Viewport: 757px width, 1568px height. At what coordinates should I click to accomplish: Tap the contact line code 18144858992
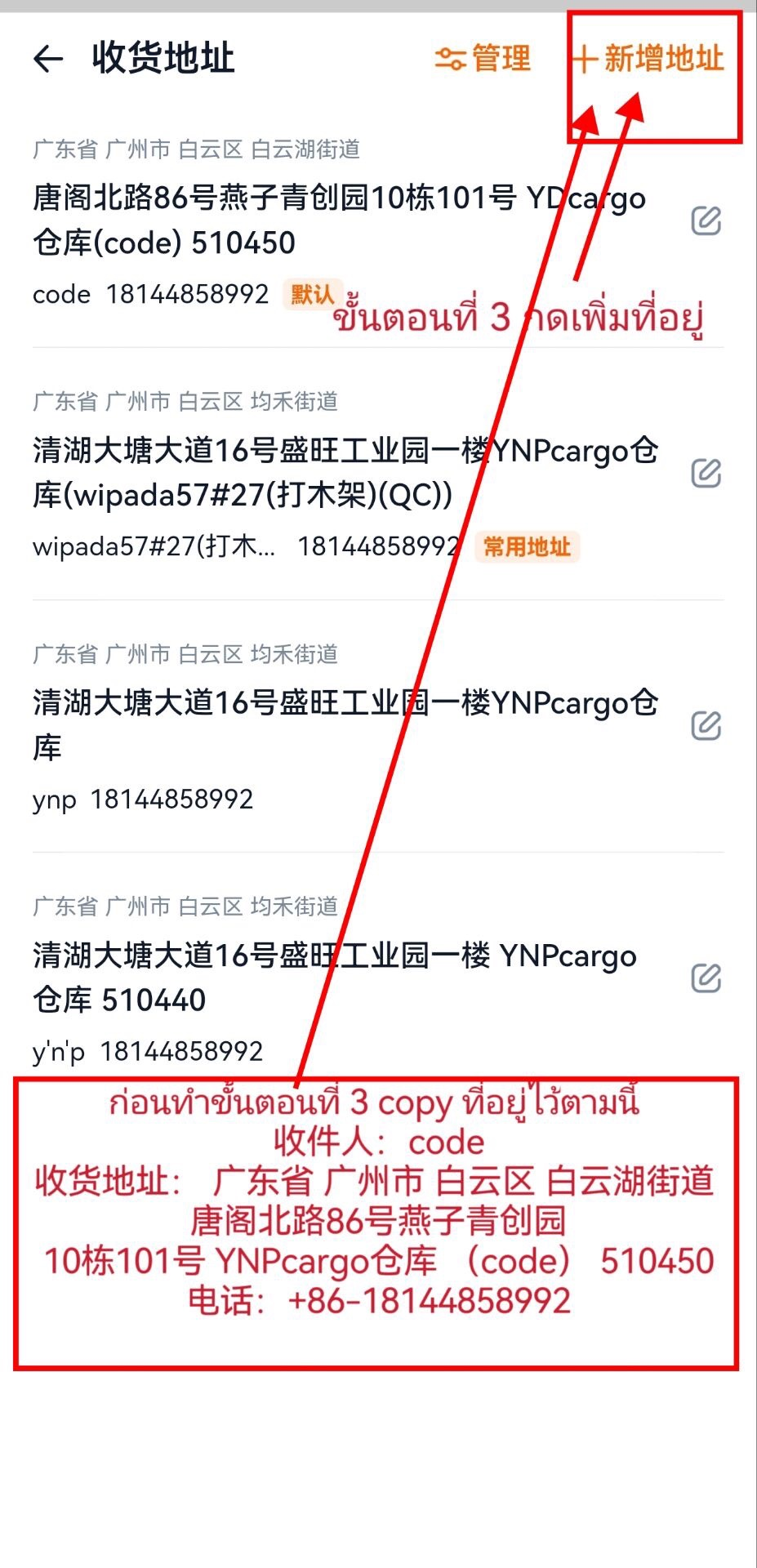tap(151, 294)
